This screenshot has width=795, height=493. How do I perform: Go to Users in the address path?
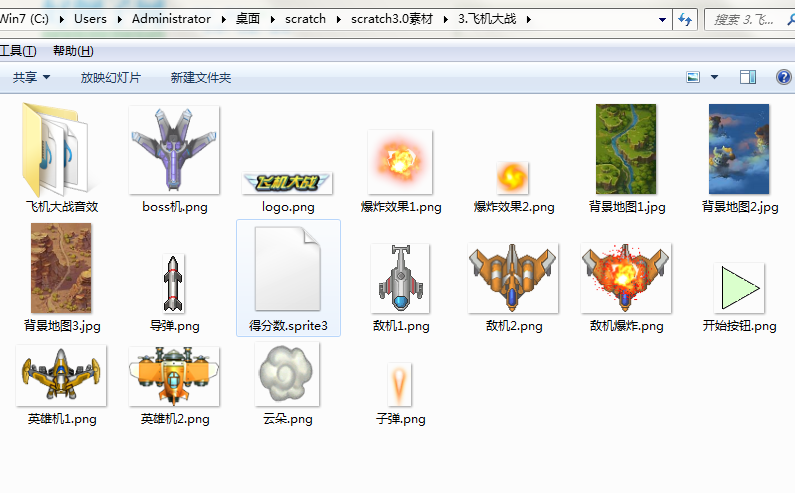coord(90,19)
